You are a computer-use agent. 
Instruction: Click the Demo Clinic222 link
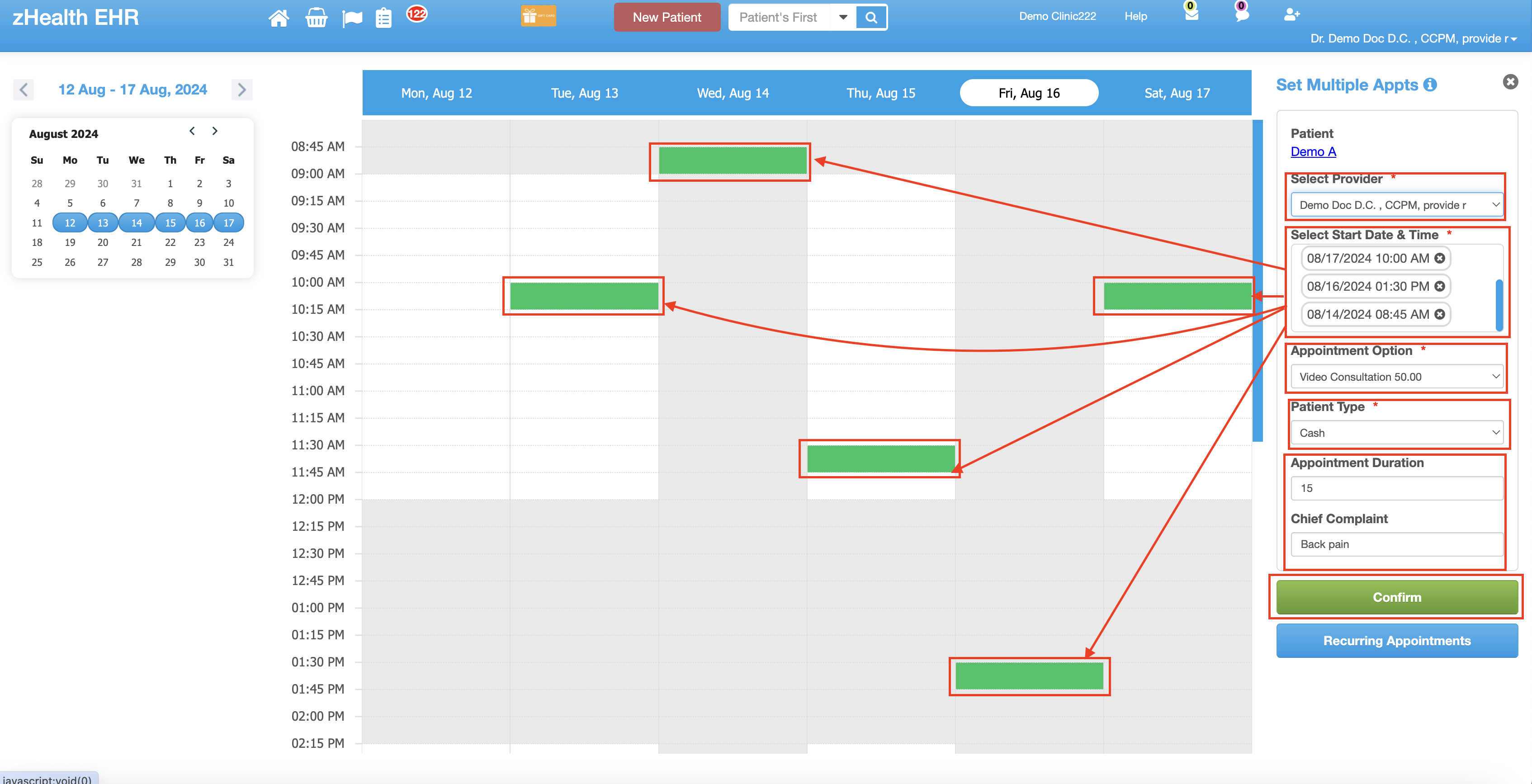click(1057, 16)
